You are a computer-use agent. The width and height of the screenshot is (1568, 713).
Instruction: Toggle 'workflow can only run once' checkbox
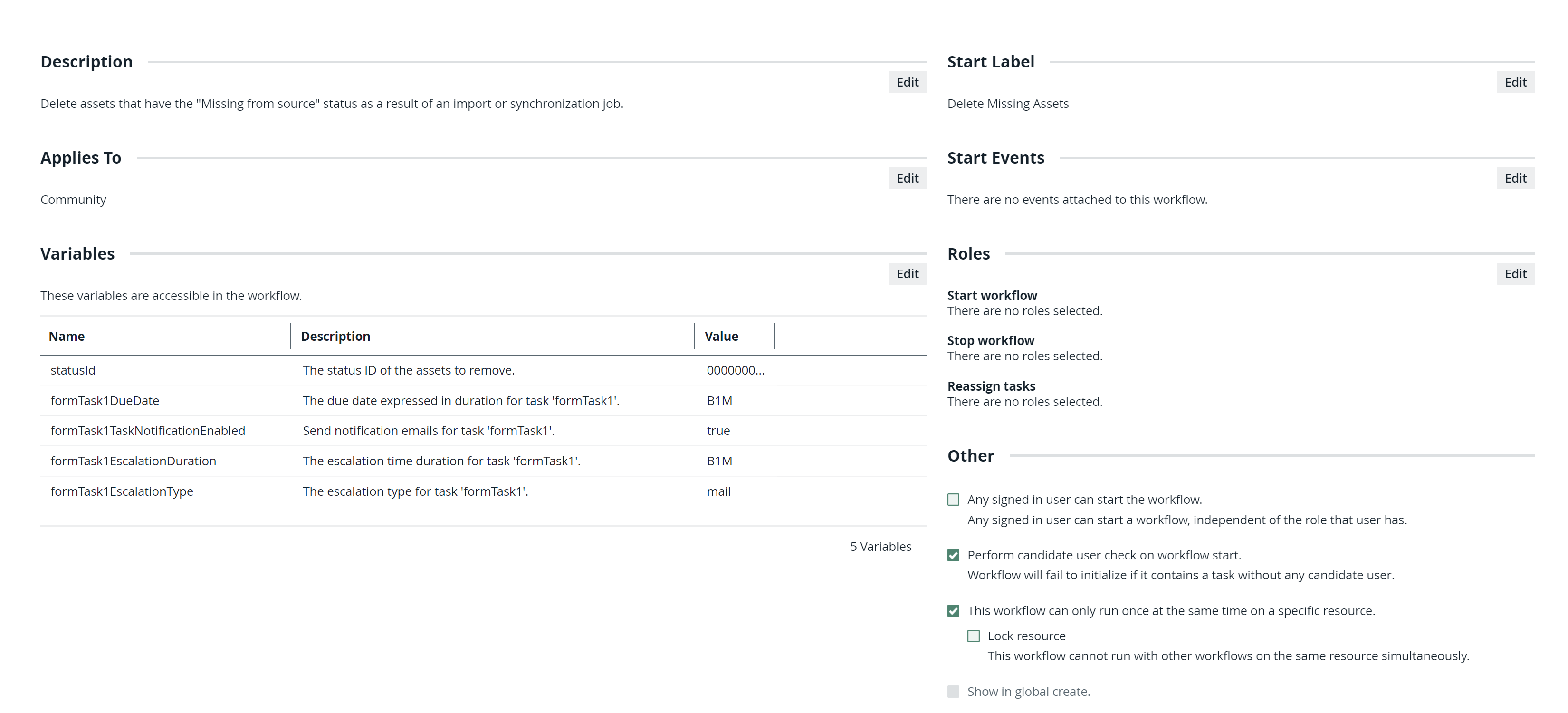(x=953, y=611)
